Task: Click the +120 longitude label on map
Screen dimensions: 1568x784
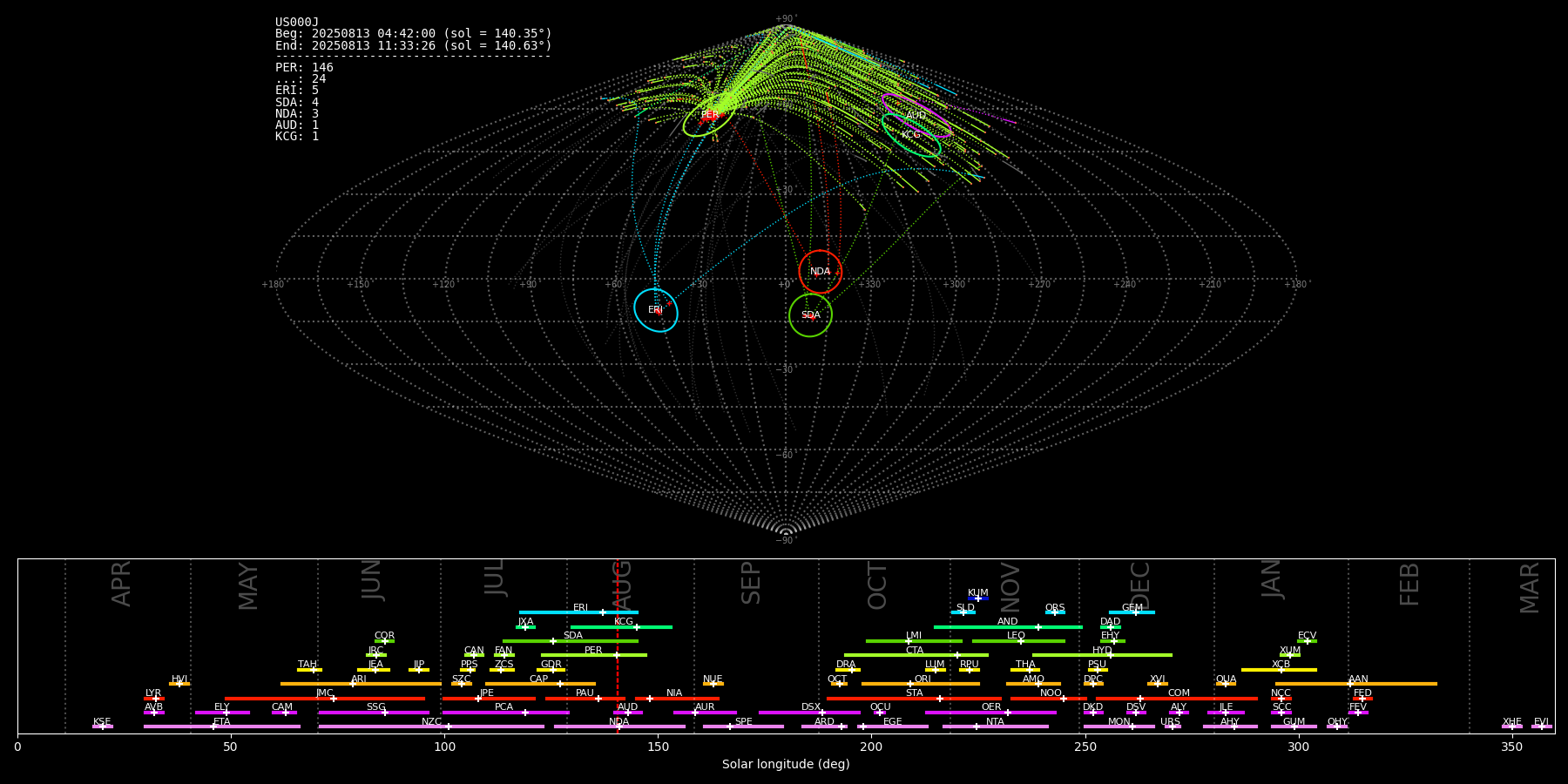Action: [443, 285]
